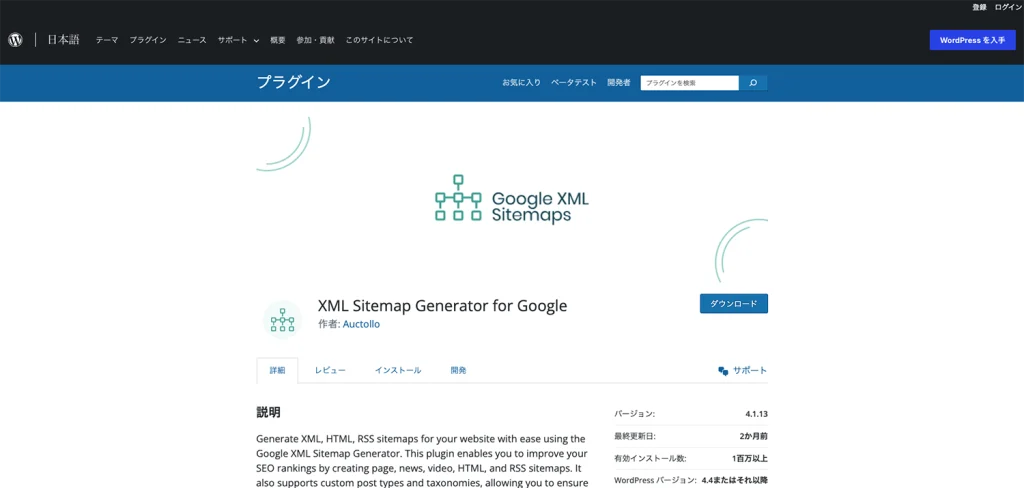
Task: Expand the サポート menu chevron
Action: 256,41
